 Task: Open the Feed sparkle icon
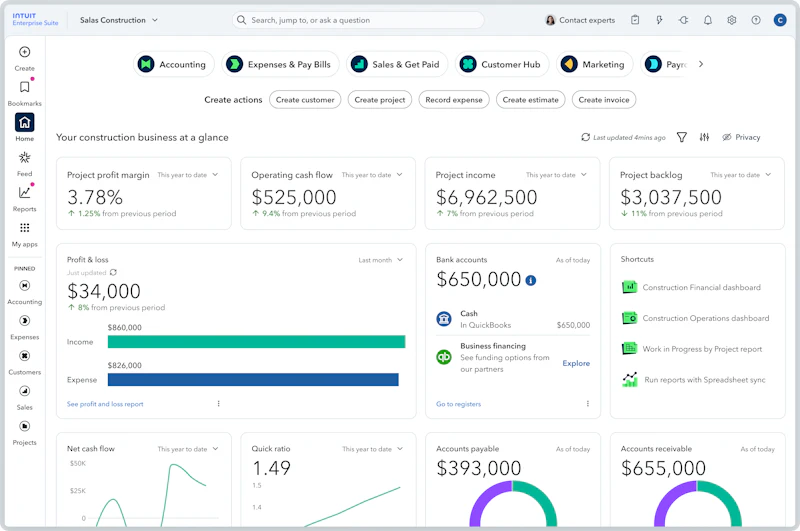24,157
